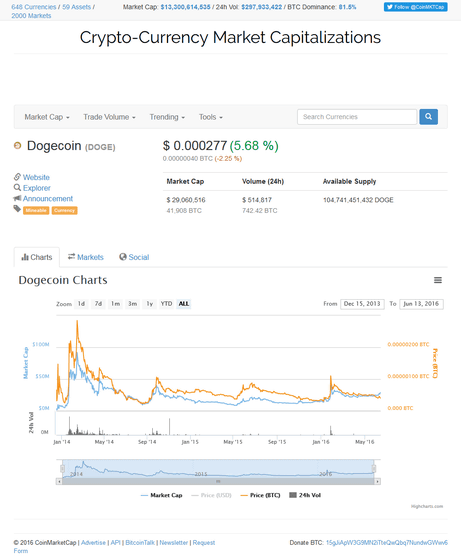This screenshot has width=461, height=560.
Task: Click the navigator right range handle
Action: (x=374, y=469)
